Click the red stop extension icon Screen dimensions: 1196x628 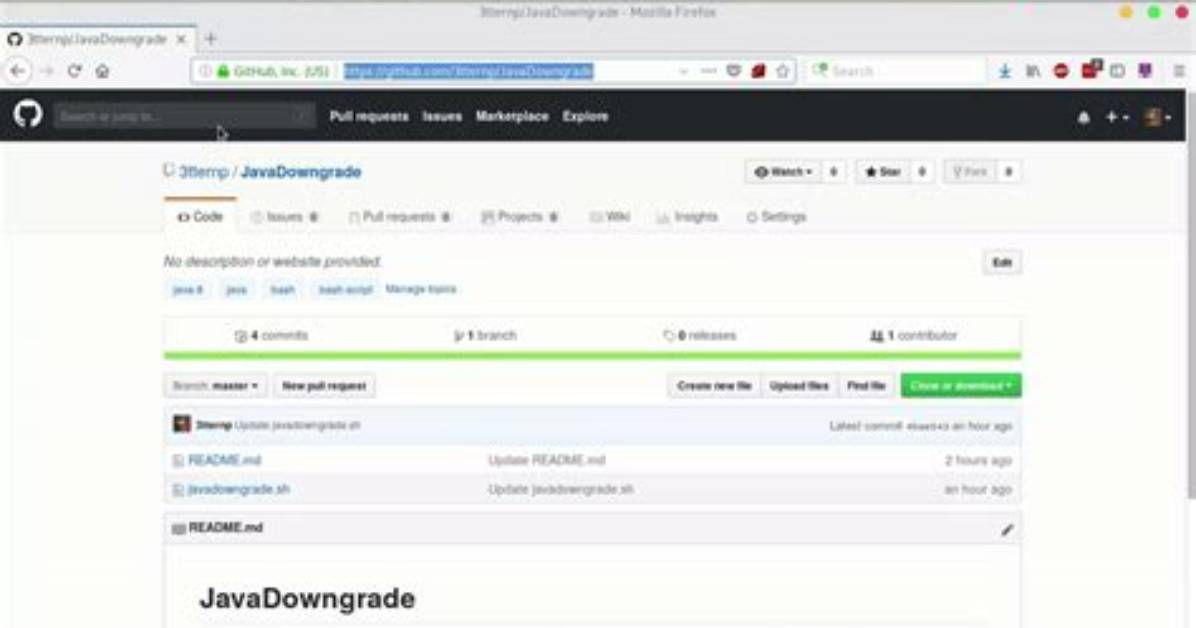click(1061, 71)
